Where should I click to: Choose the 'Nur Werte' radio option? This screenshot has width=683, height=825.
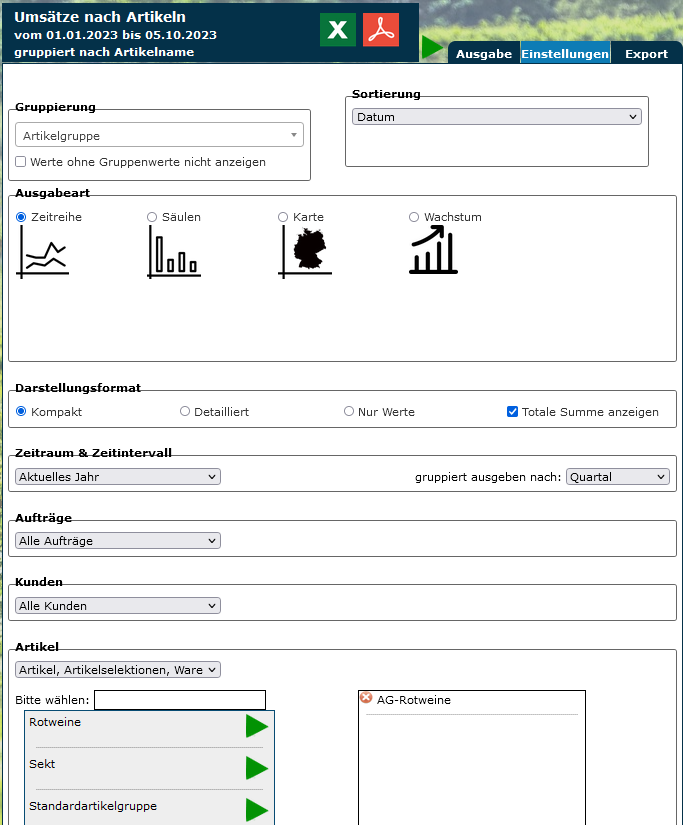pyautogui.click(x=349, y=411)
